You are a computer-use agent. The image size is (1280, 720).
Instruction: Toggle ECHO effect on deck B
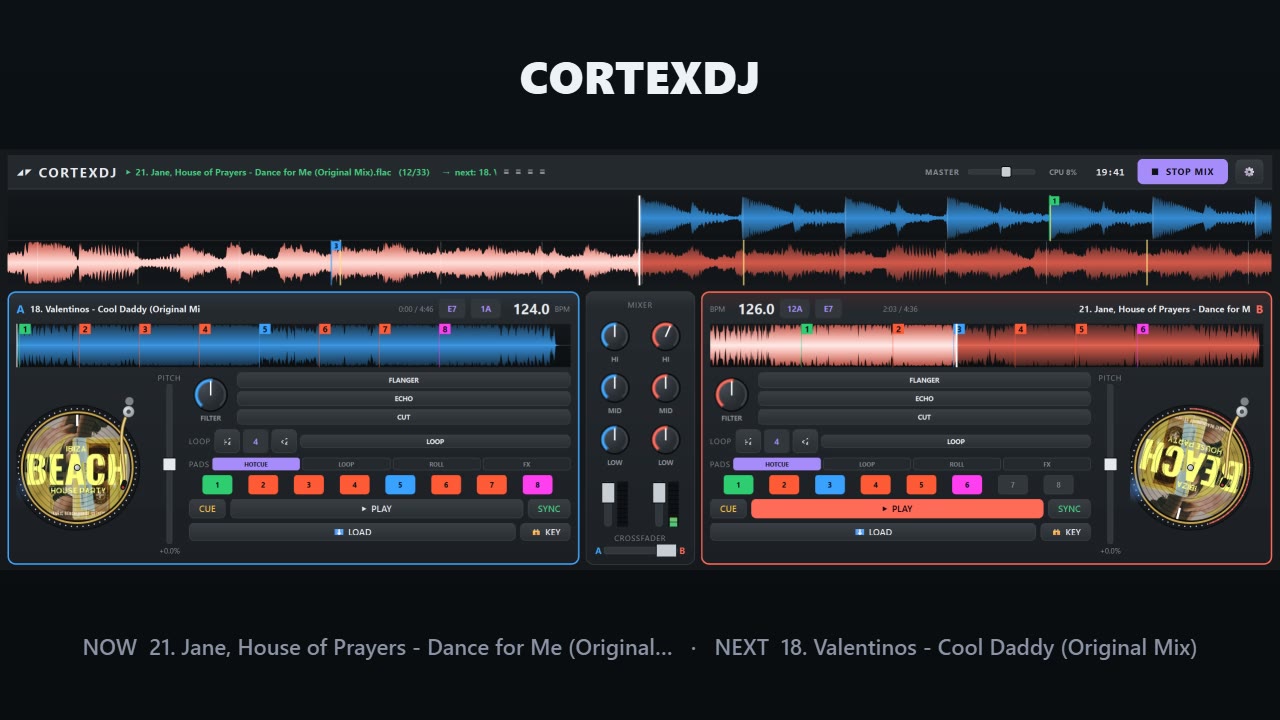[x=924, y=398]
